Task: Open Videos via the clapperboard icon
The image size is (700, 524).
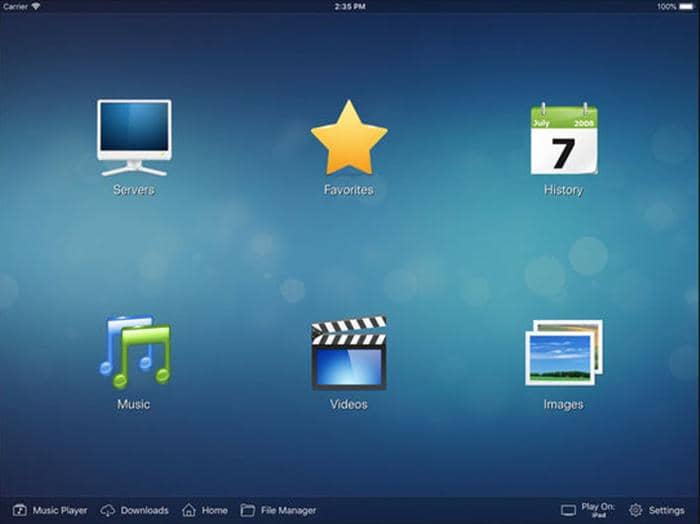Action: tap(348, 352)
